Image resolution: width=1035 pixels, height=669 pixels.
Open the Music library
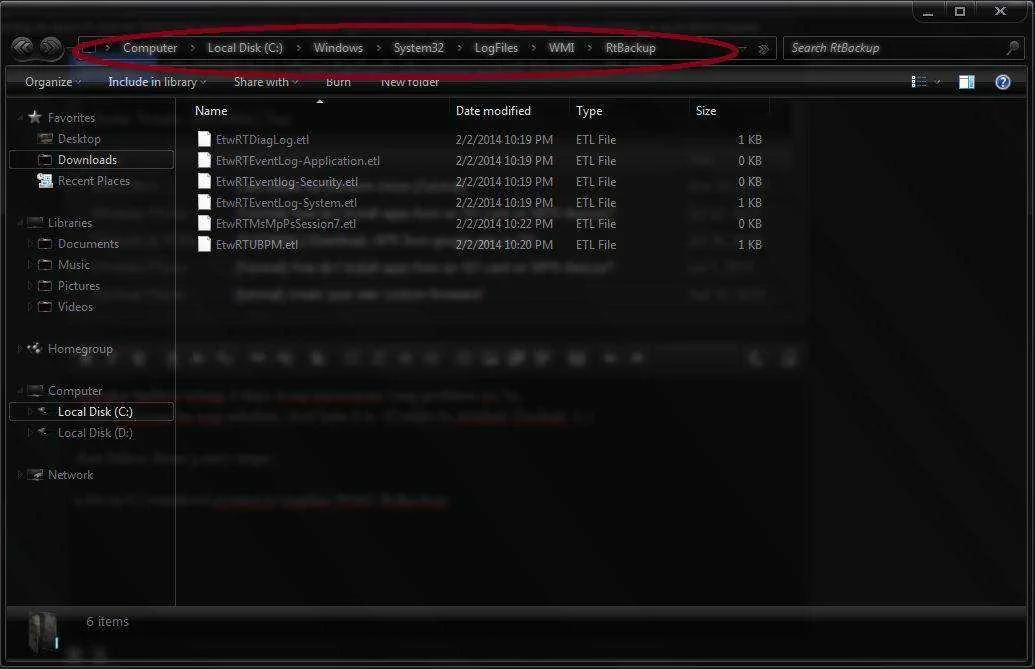pyautogui.click(x=74, y=265)
